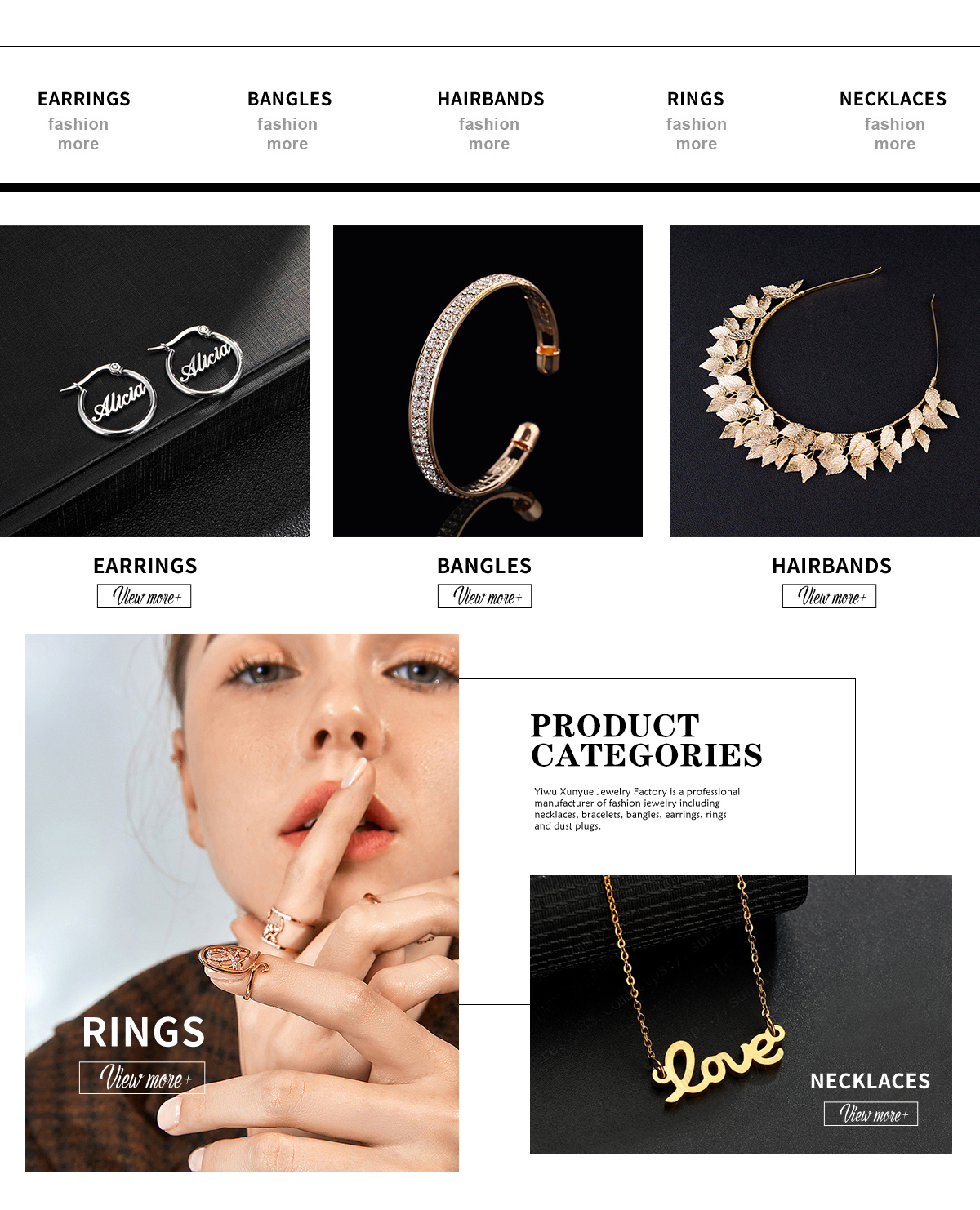Click 'fashion more' link under EARRINGS
Screen dimensions: 980x1210
pos(78,134)
